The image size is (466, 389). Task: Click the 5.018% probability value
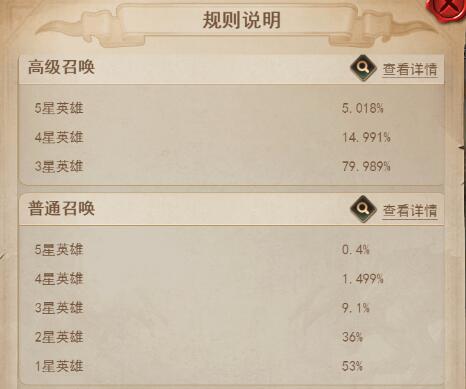click(x=363, y=108)
